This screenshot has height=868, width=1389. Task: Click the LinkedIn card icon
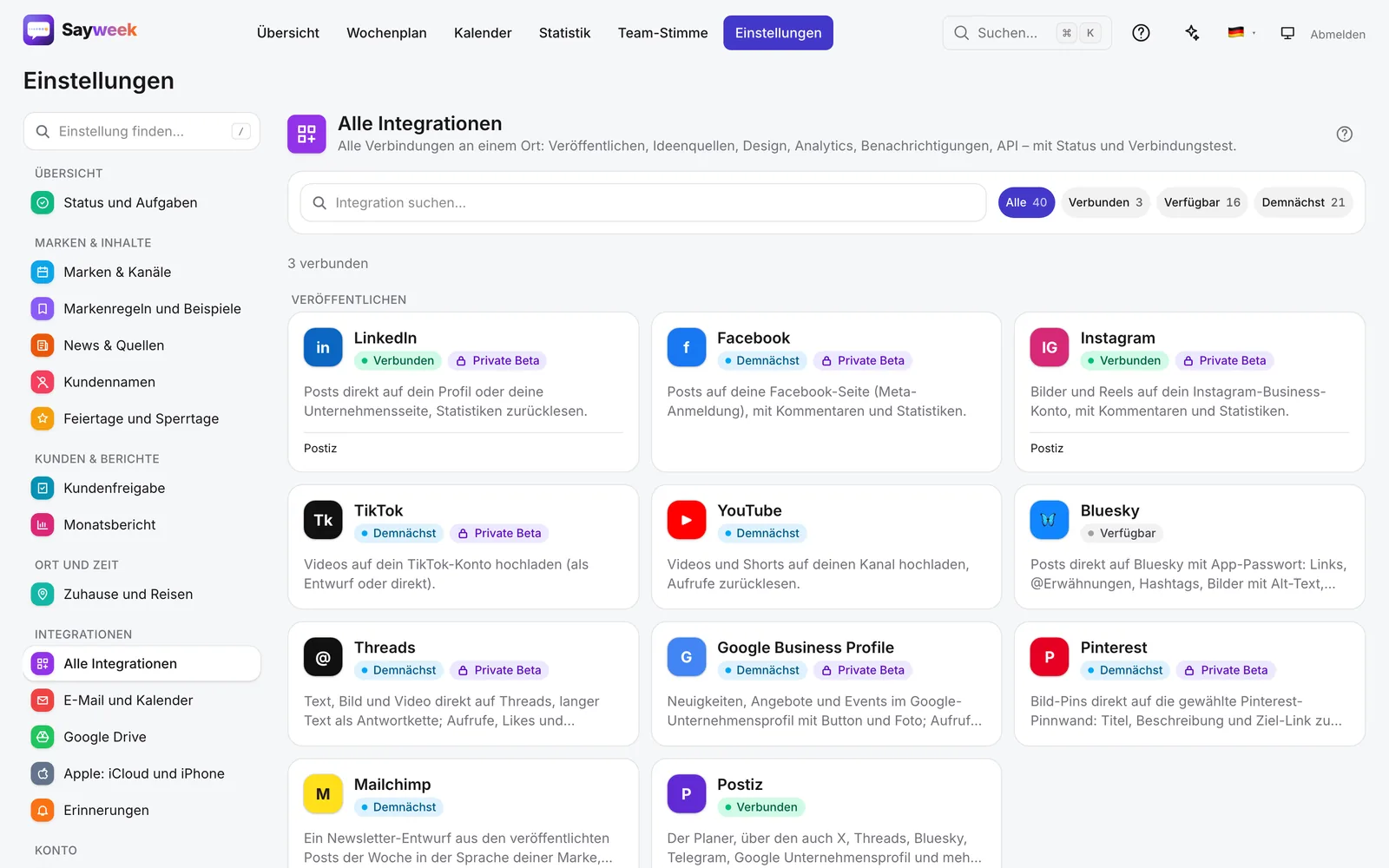pos(323,347)
